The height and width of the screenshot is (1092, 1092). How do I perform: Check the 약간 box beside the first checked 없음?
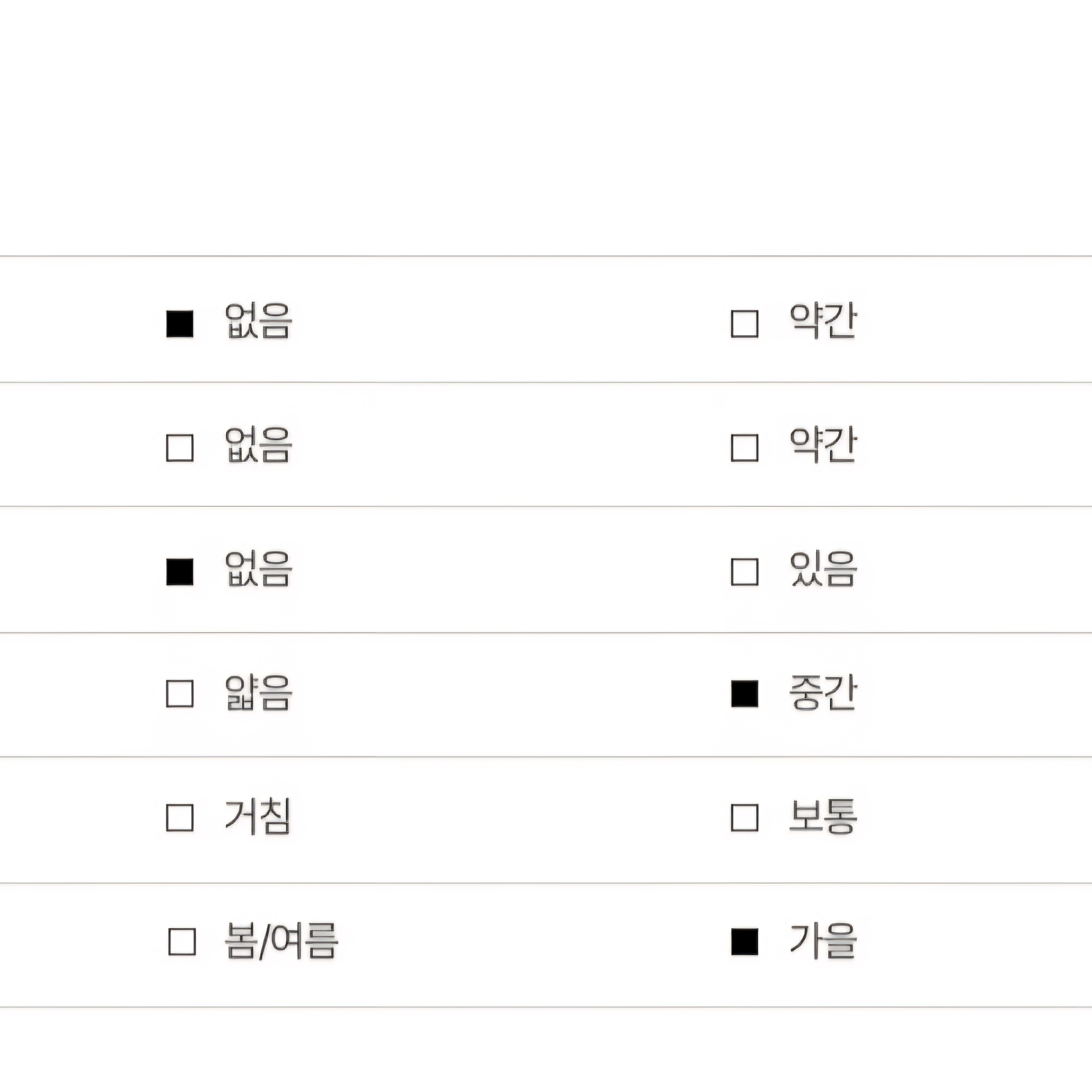[x=744, y=324]
